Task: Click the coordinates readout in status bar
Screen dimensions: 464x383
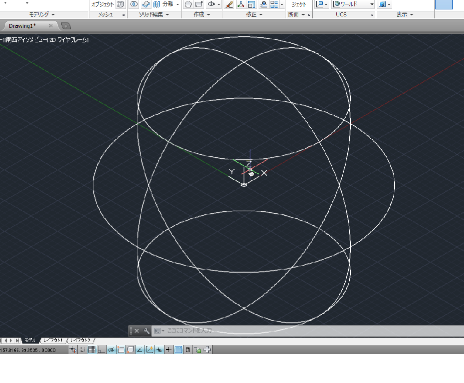Action: [x=28, y=350]
